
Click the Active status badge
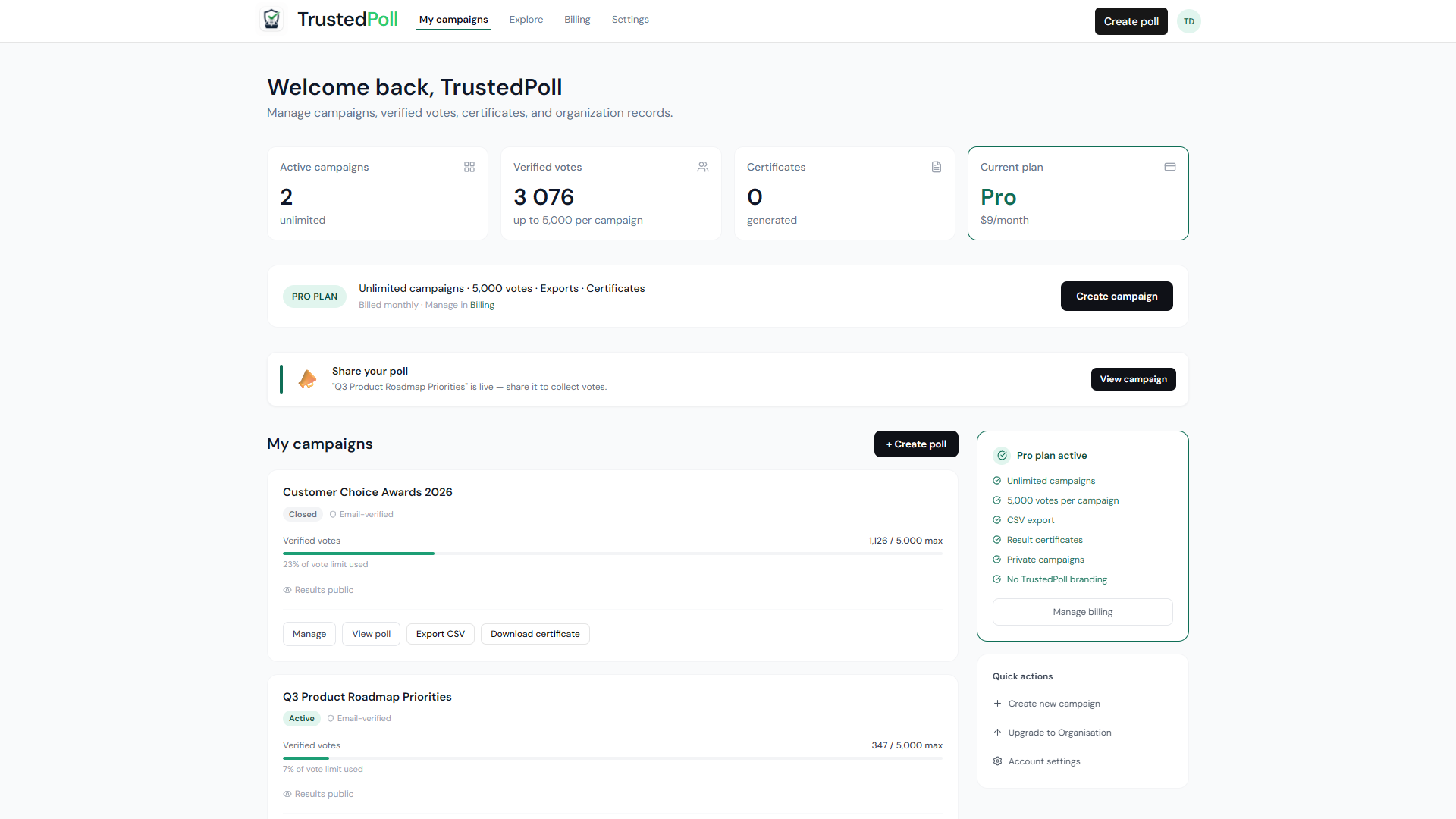(301, 718)
